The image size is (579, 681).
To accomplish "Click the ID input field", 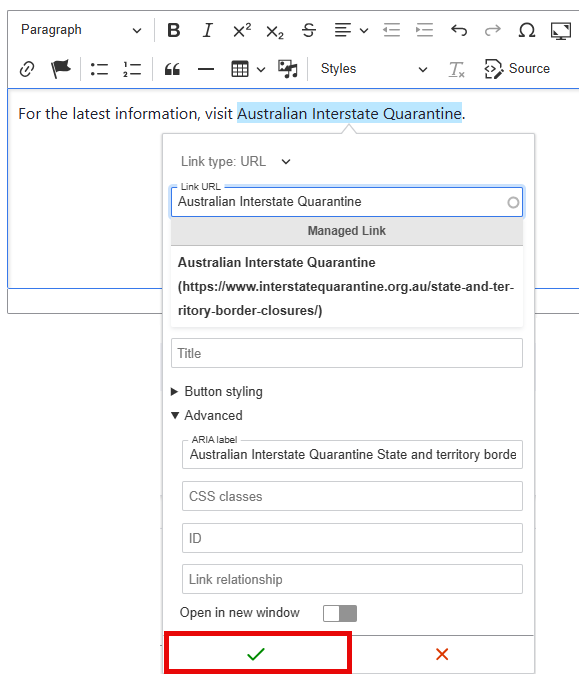I will pos(352,538).
